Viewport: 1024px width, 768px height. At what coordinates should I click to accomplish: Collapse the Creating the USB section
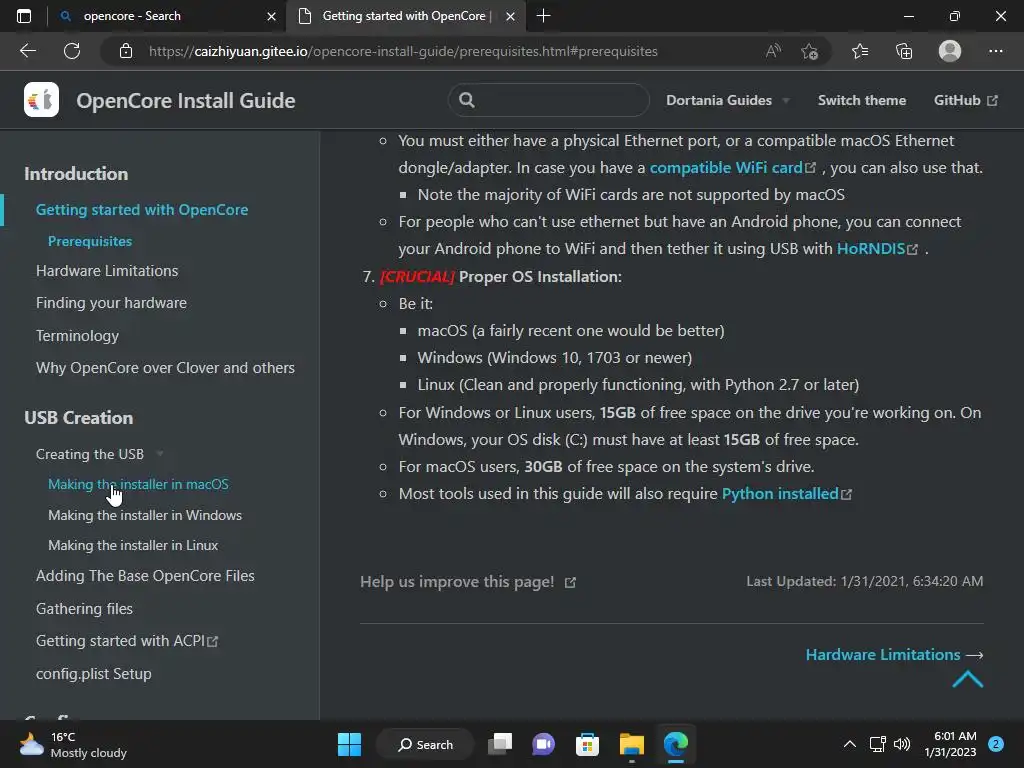[x=99, y=454]
